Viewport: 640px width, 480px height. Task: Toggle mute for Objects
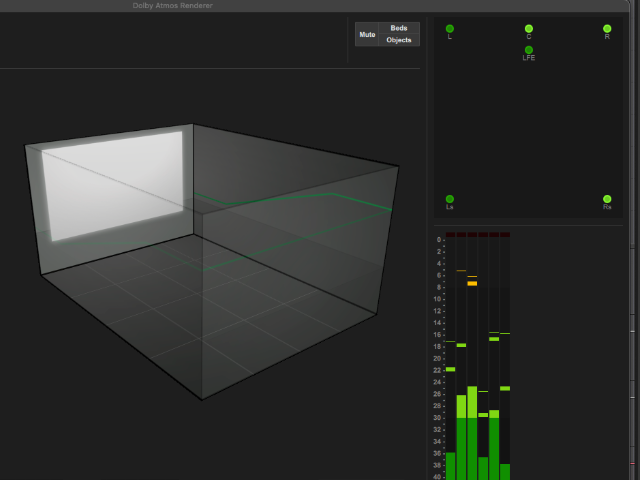click(x=399, y=40)
